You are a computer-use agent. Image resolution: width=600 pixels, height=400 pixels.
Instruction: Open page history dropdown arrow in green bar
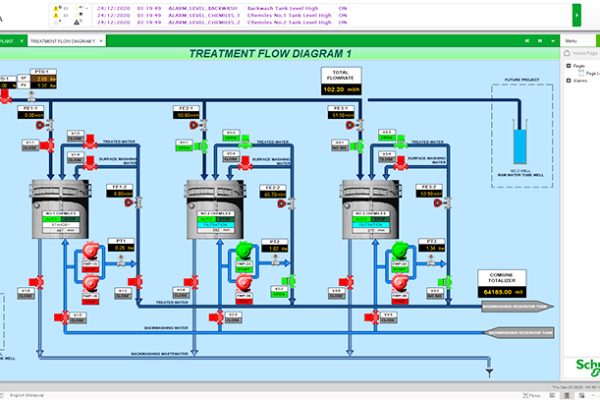pos(553,41)
